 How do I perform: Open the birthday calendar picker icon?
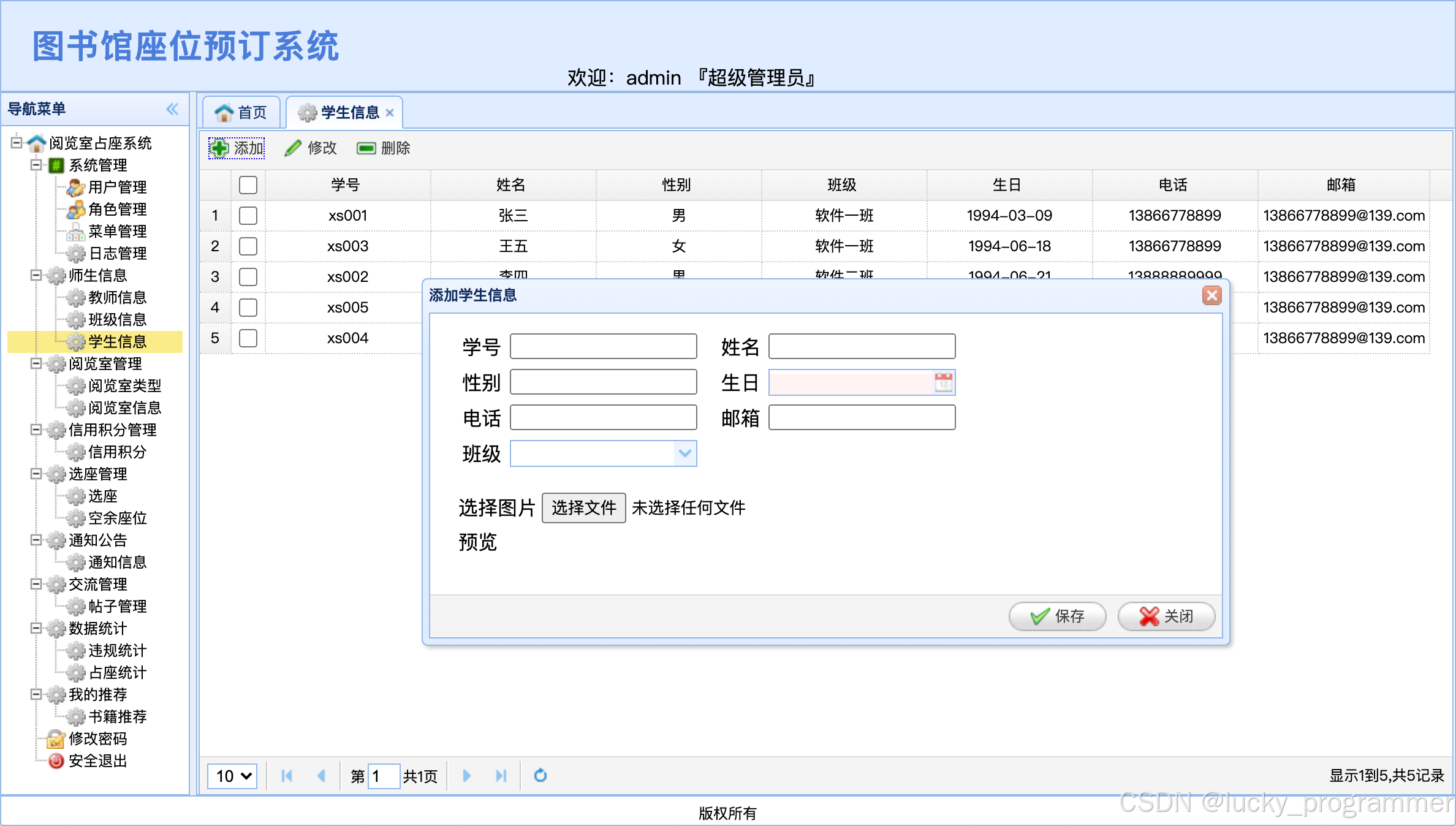click(943, 382)
